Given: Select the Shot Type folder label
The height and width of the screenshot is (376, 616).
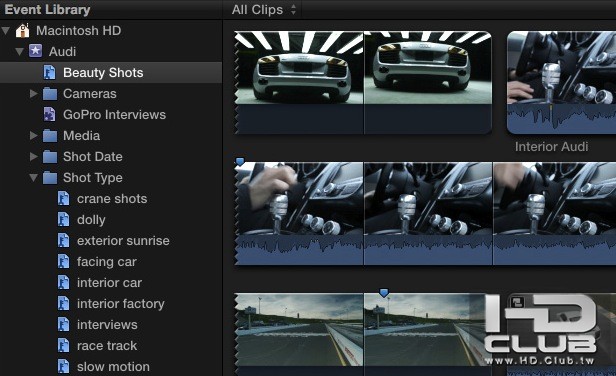Looking at the screenshot, I should coord(93,178).
